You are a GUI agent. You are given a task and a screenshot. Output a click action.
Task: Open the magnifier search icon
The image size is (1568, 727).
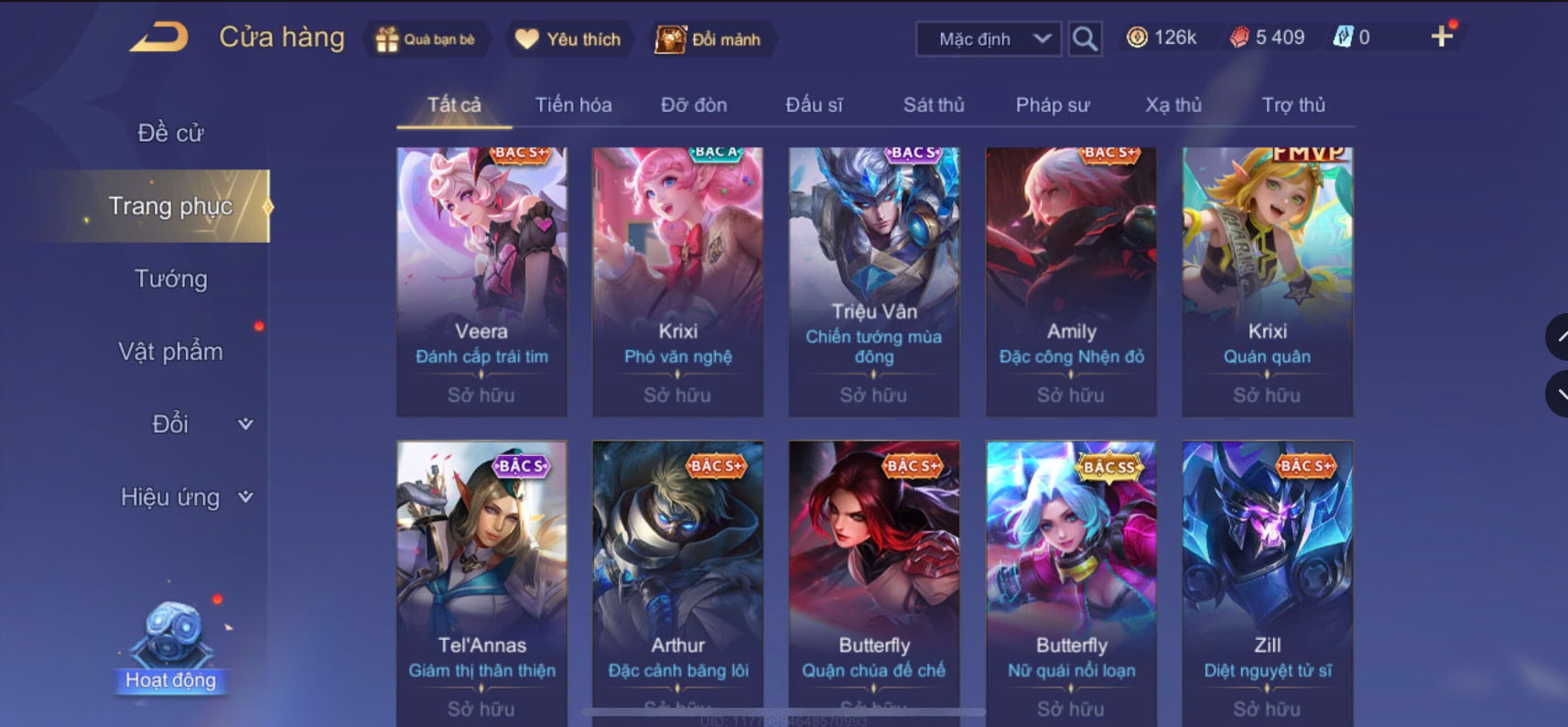pos(1085,38)
